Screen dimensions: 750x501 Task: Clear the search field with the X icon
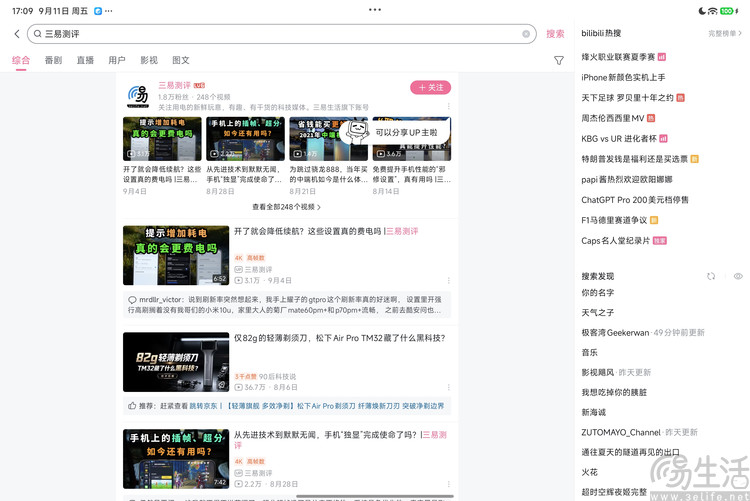tap(526, 34)
